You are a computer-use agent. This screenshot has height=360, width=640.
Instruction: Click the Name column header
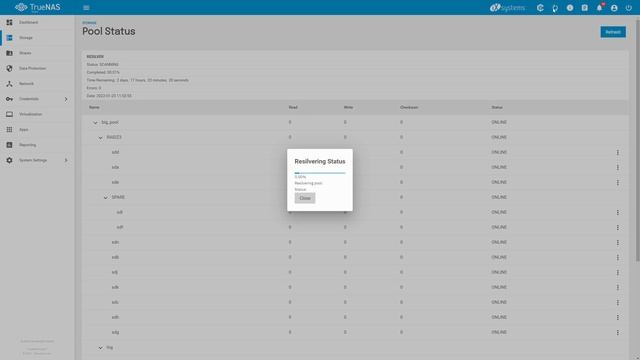pyautogui.click(x=94, y=107)
